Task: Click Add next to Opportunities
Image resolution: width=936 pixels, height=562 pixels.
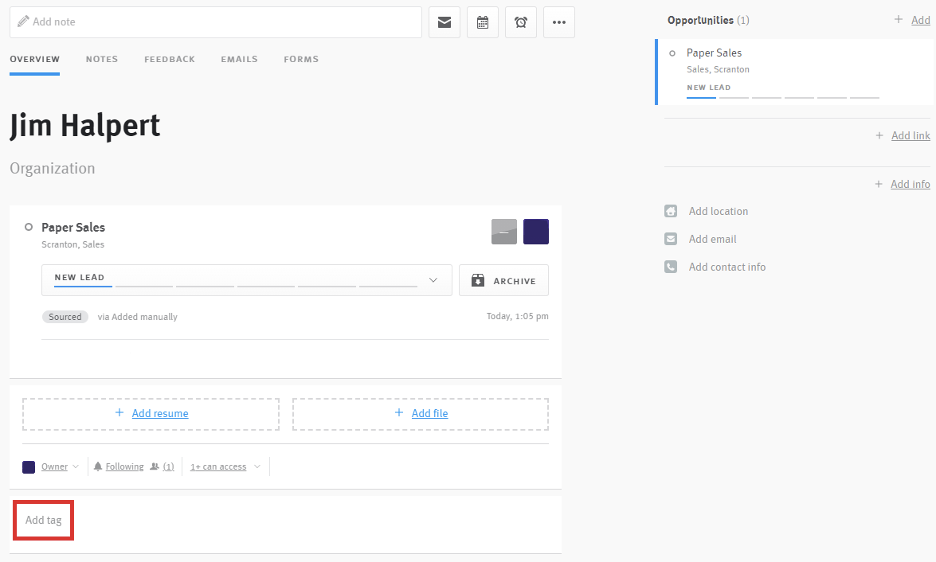Action: (x=920, y=20)
